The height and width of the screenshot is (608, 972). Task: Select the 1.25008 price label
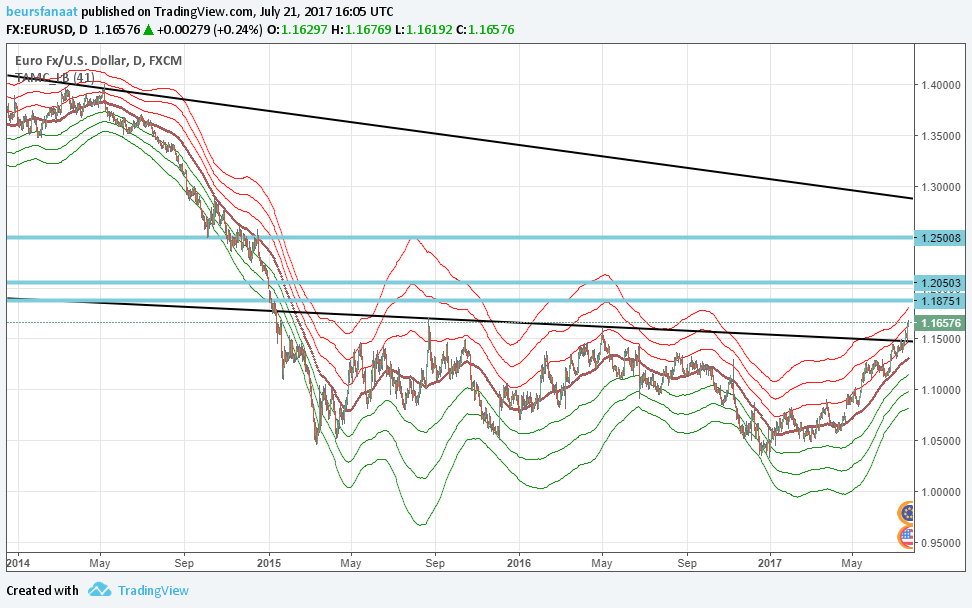tap(940, 238)
